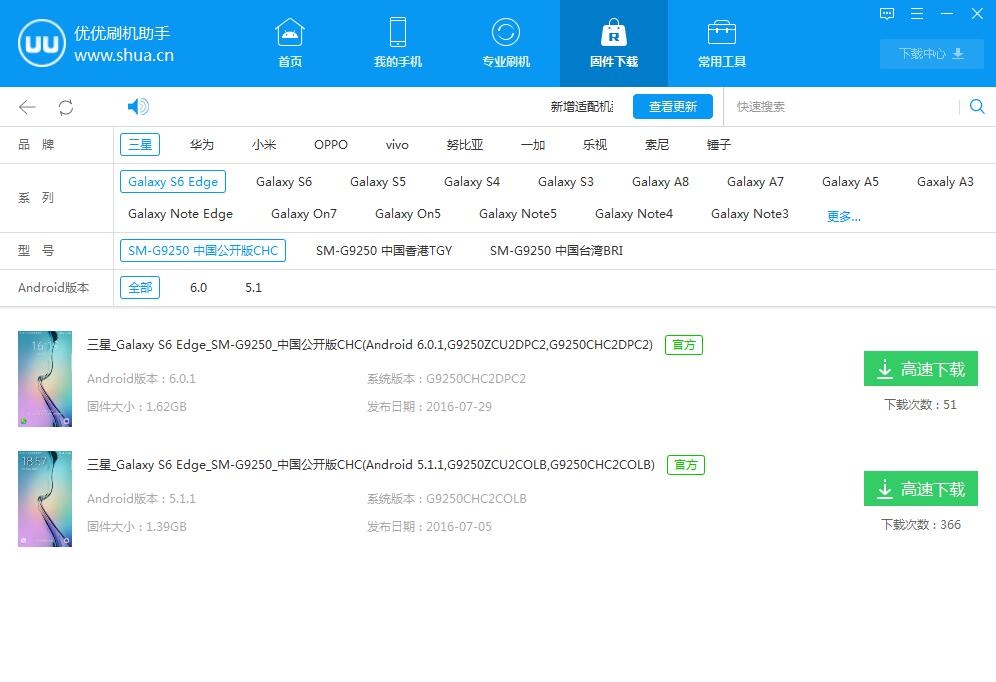
Task: Select the 锤子 brand filter
Action: pyautogui.click(x=718, y=145)
